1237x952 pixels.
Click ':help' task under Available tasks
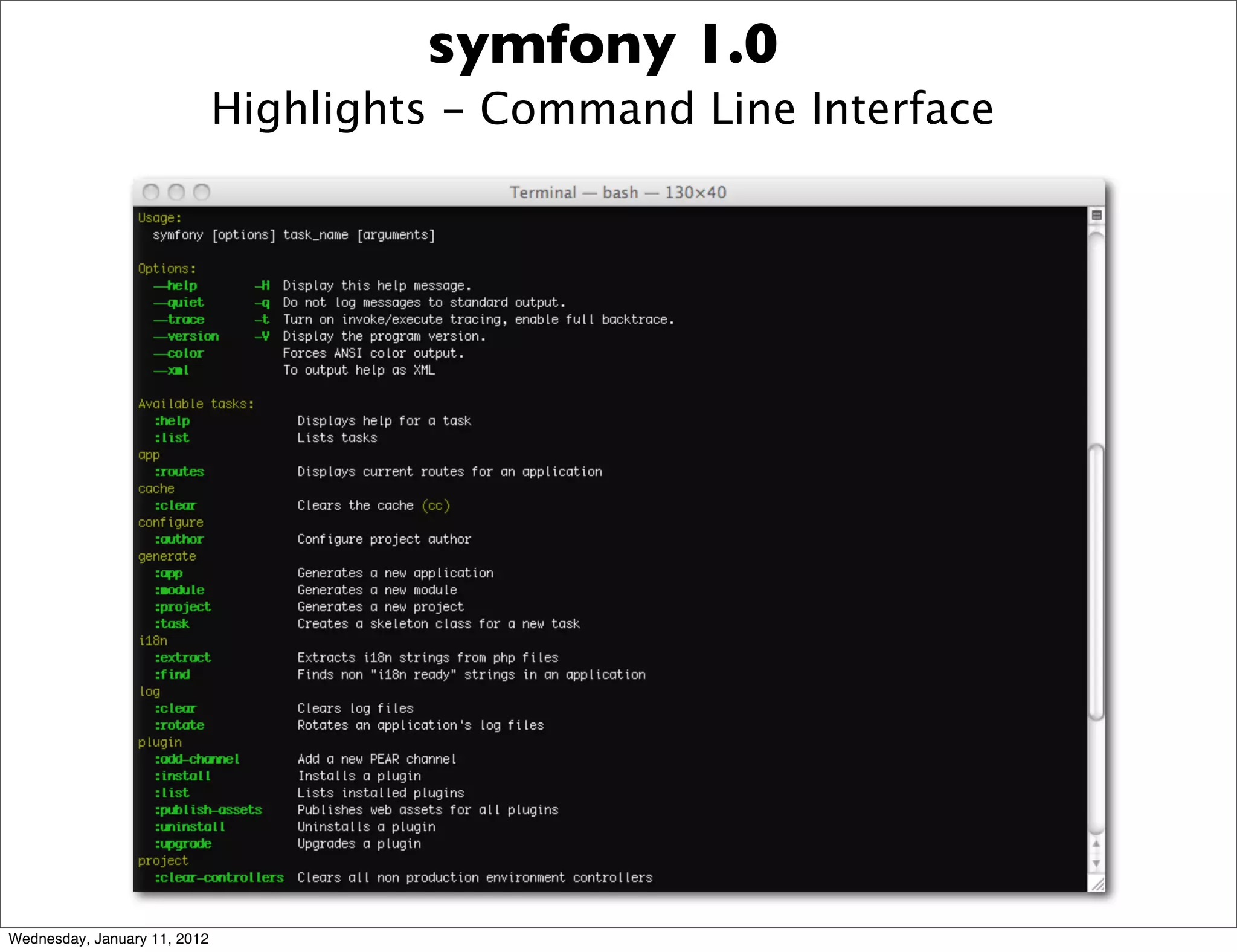[172, 421]
